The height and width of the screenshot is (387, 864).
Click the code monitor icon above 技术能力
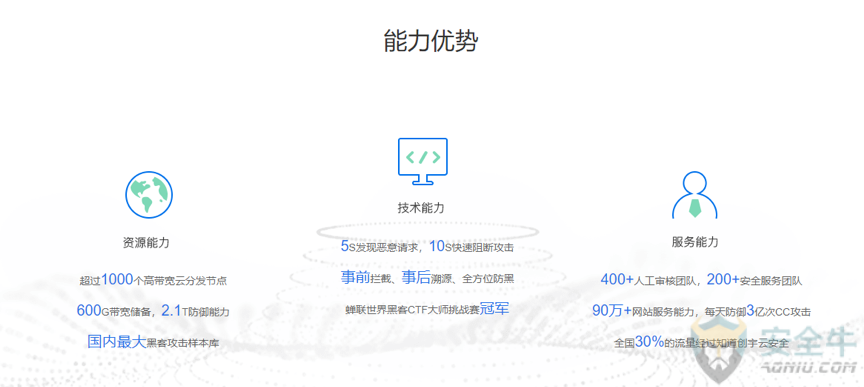(422, 162)
